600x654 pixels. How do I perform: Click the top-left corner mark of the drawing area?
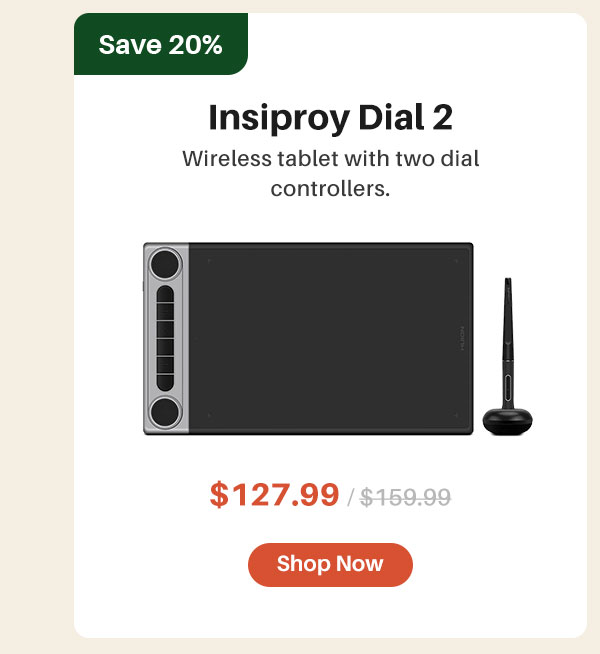209,261
